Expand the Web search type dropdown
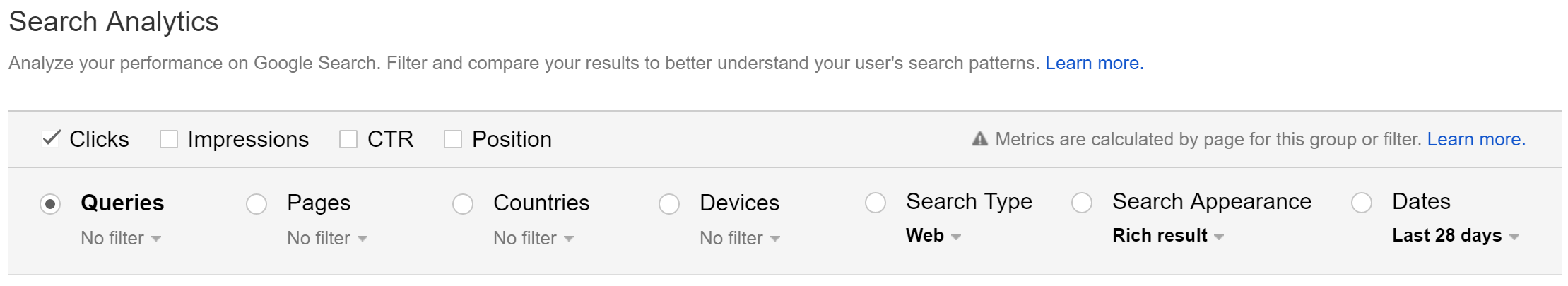Screen dimensions: 1568x286 click(x=933, y=235)
